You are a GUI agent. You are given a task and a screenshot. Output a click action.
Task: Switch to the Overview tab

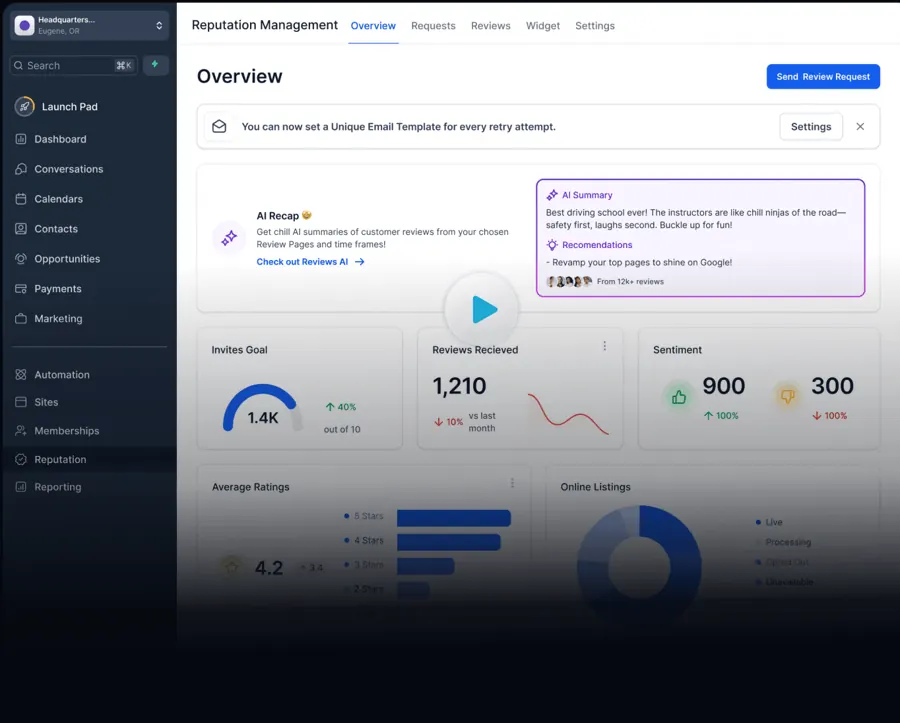pos(373,26)
